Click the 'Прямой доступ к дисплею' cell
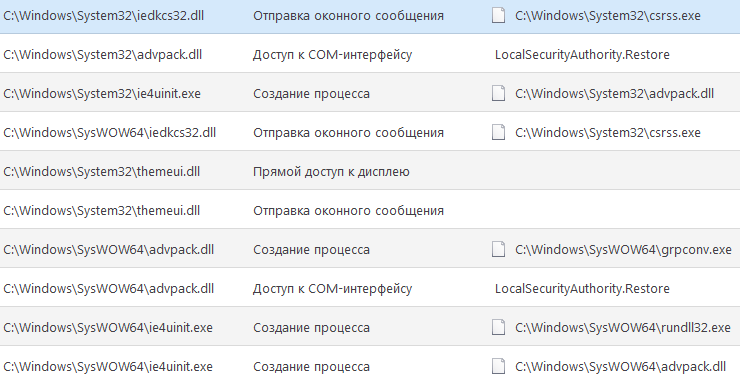740x381 pixels. point(331,172)
